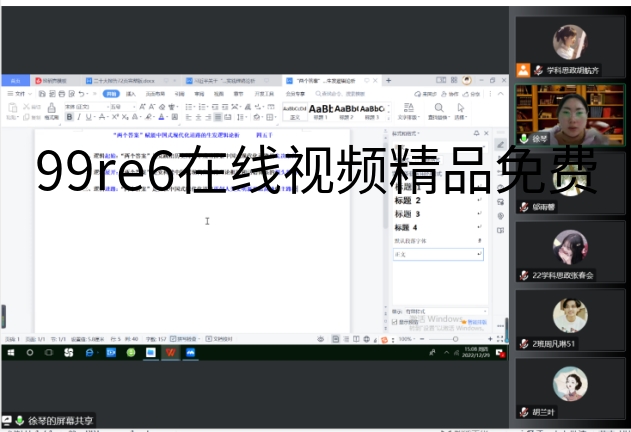This screenshot has width=631, height=432.
Task: Click the Format Painter brush icon
Action: 51,108
